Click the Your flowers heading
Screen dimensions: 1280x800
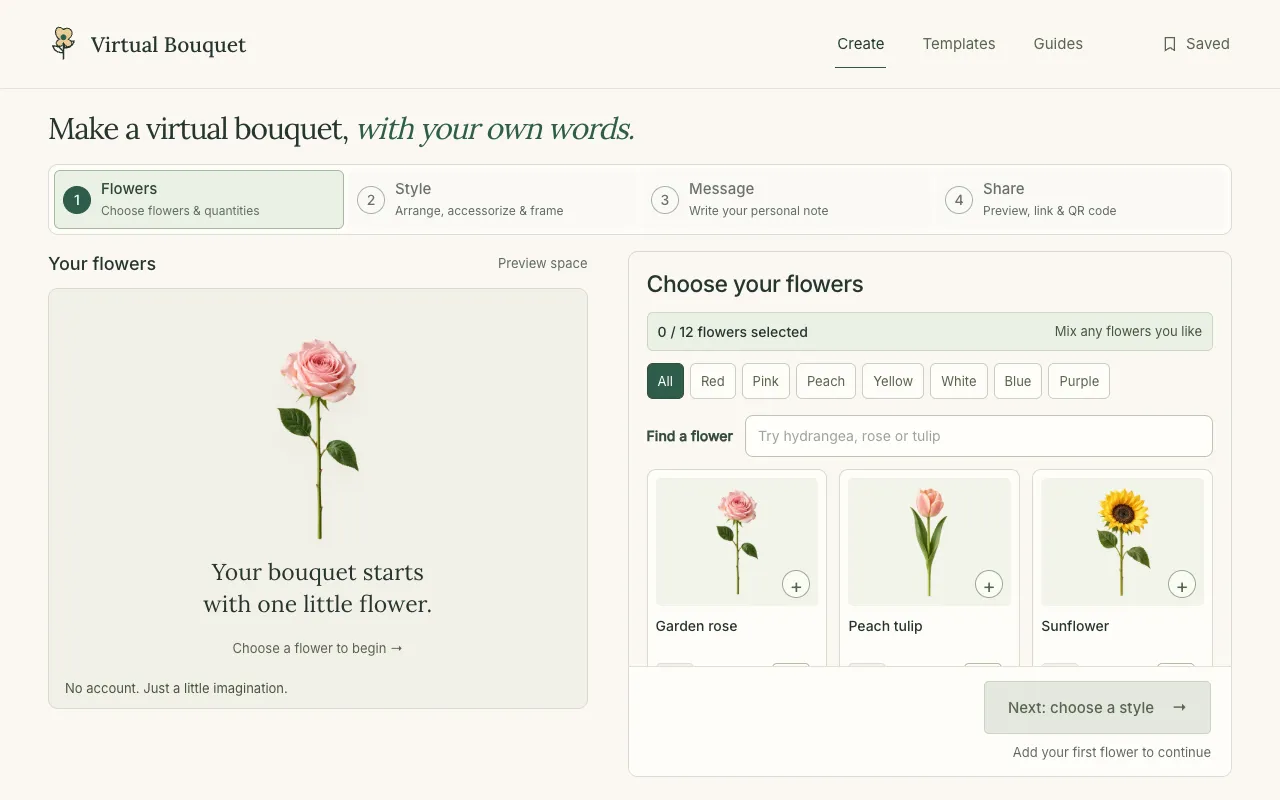click(x=102, y=264)
